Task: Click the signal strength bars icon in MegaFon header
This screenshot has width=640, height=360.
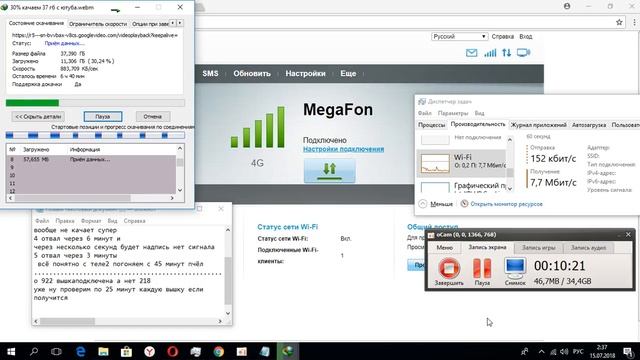Action: 490,53
